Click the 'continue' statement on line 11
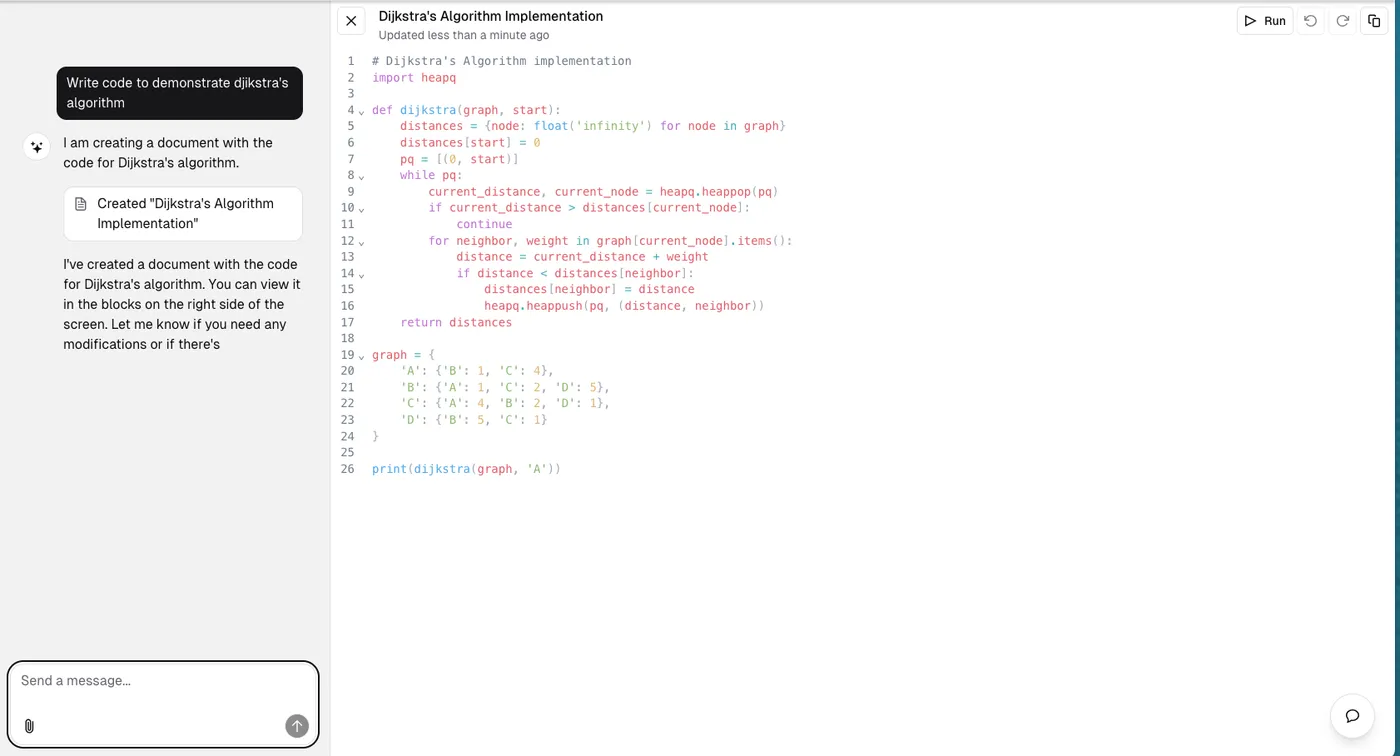 (x=484, y=224)
